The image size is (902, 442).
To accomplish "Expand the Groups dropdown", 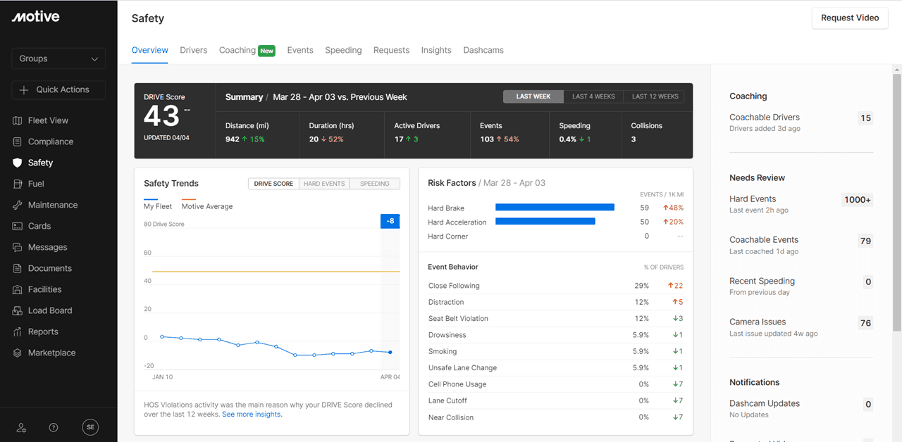I will coord(59,59).
